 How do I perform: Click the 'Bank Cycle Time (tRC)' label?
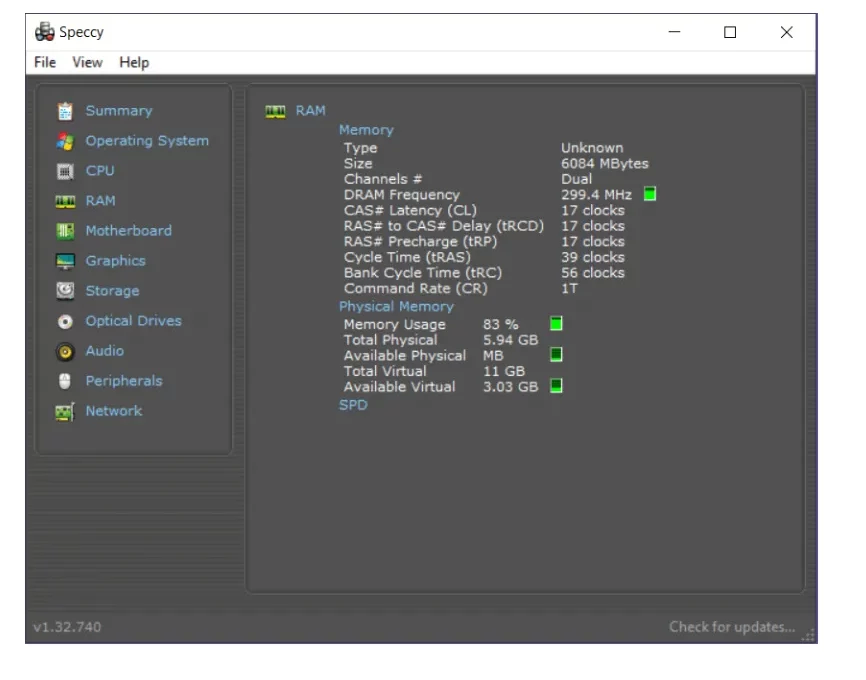423,273
